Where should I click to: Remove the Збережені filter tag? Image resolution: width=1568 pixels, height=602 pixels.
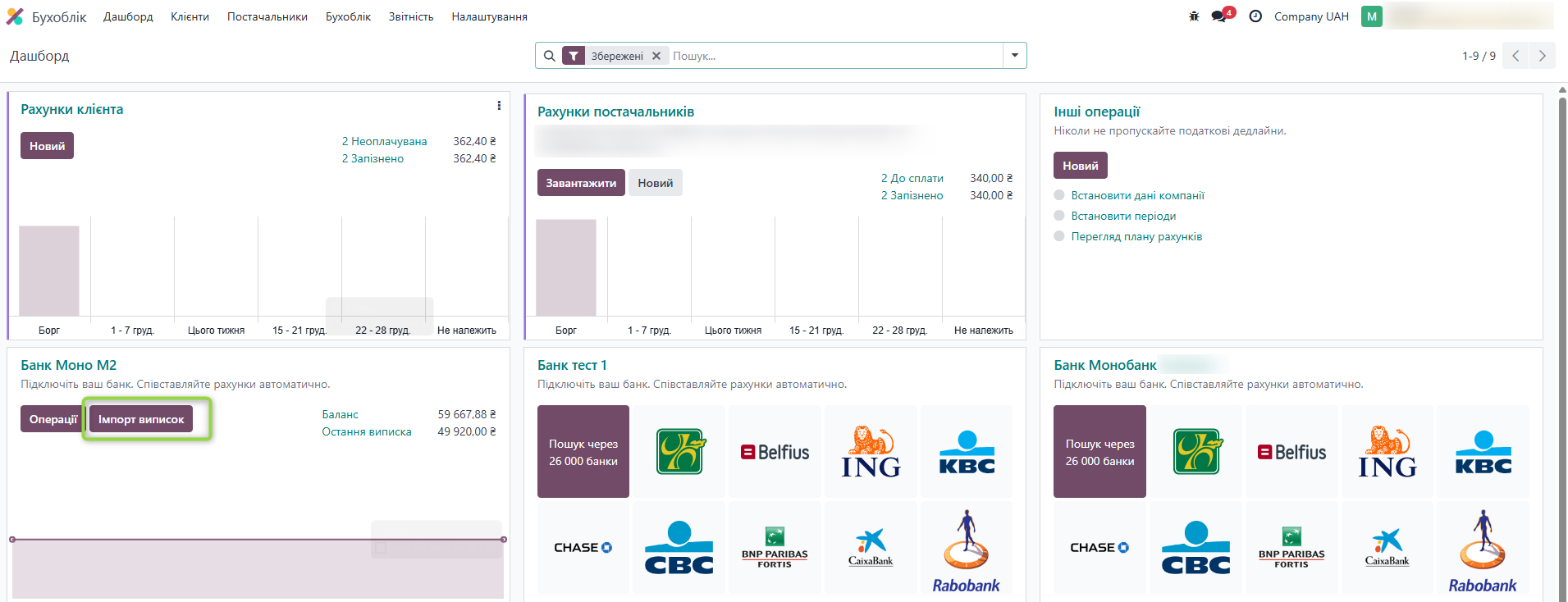tap(656, 56)
